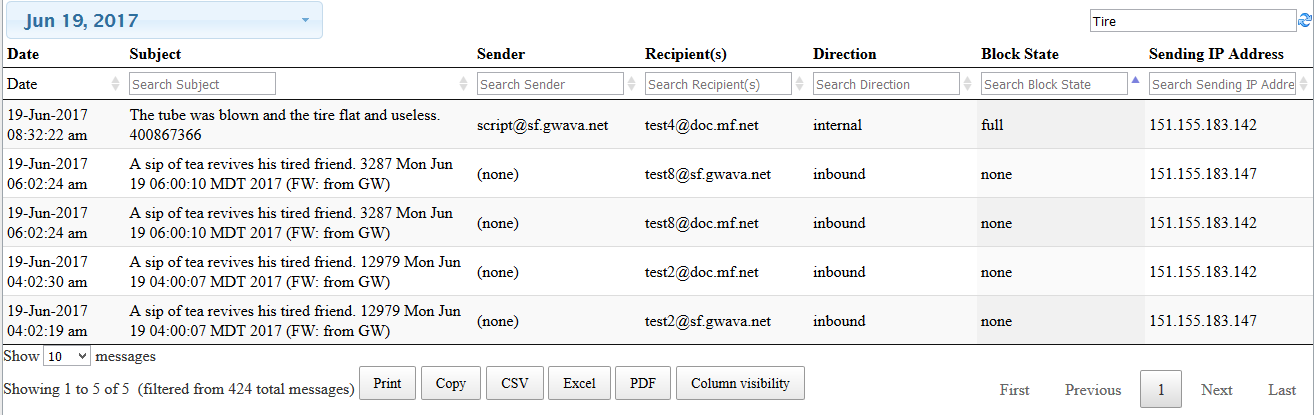
Task: Click the global search box containing Tire
Action: tap(1191, 21)
